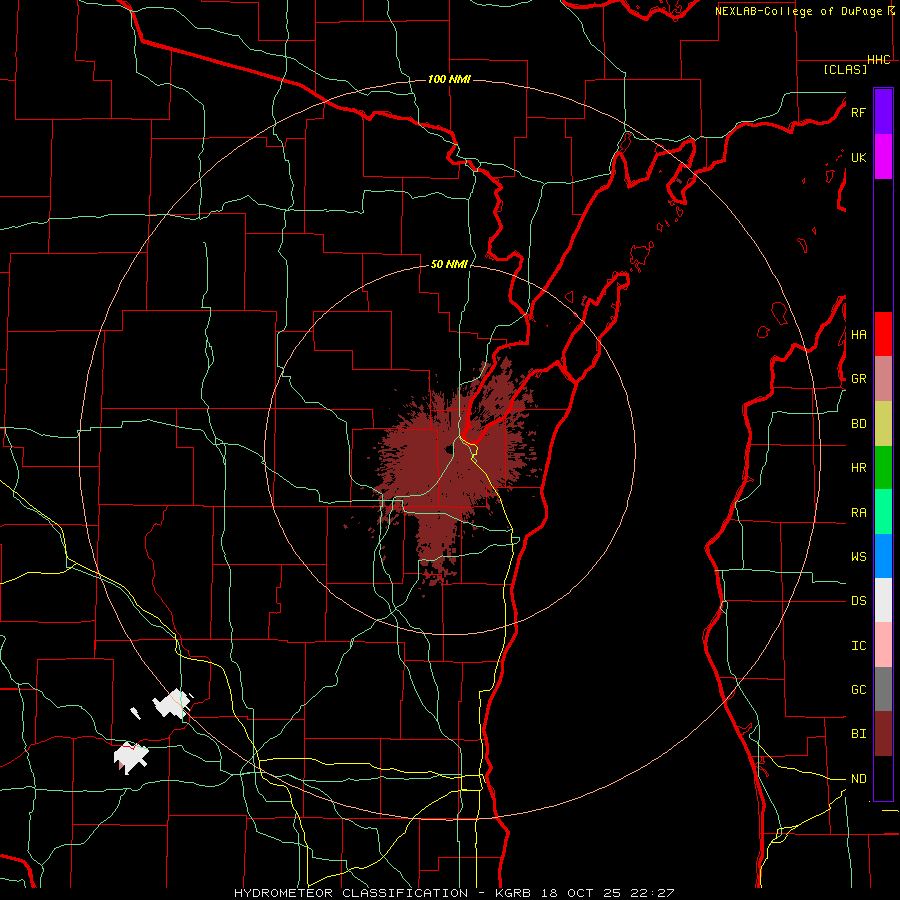Click the 22:27 timestamp text
This screenshot has height=900, width=900.
coord(653,893)
